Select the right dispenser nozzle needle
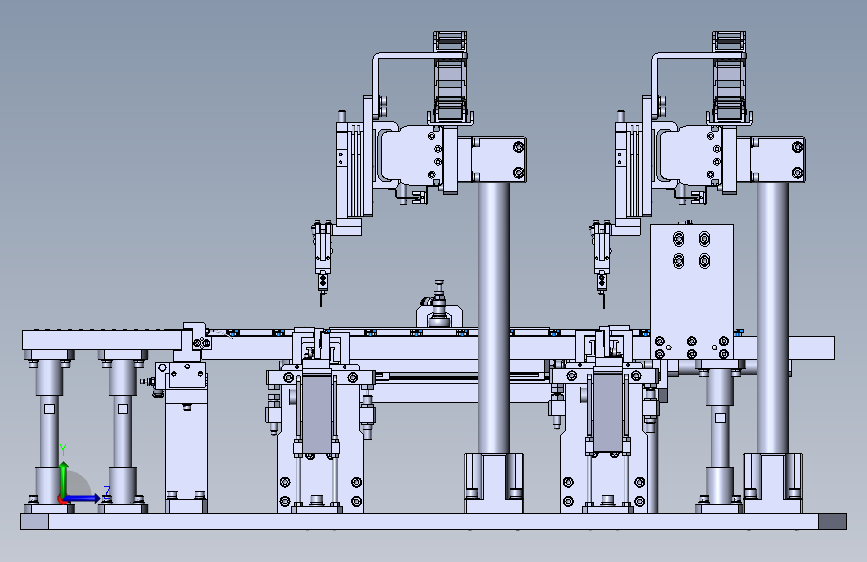867x562 pixels. click(x=604, y=300)
